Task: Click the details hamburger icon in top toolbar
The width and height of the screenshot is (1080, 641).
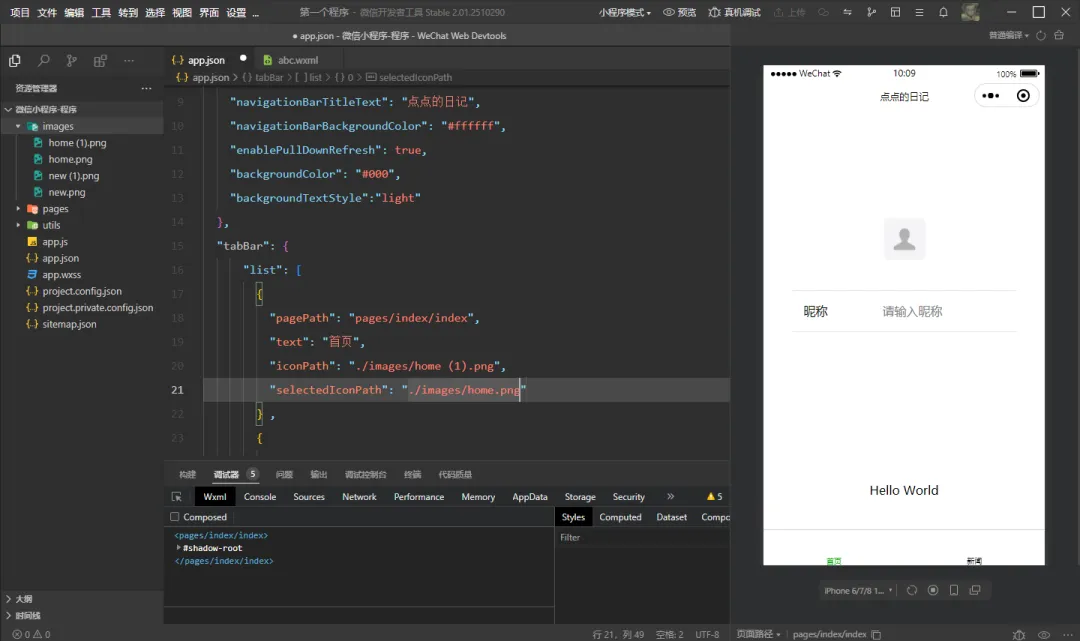Action: (919, 12)
